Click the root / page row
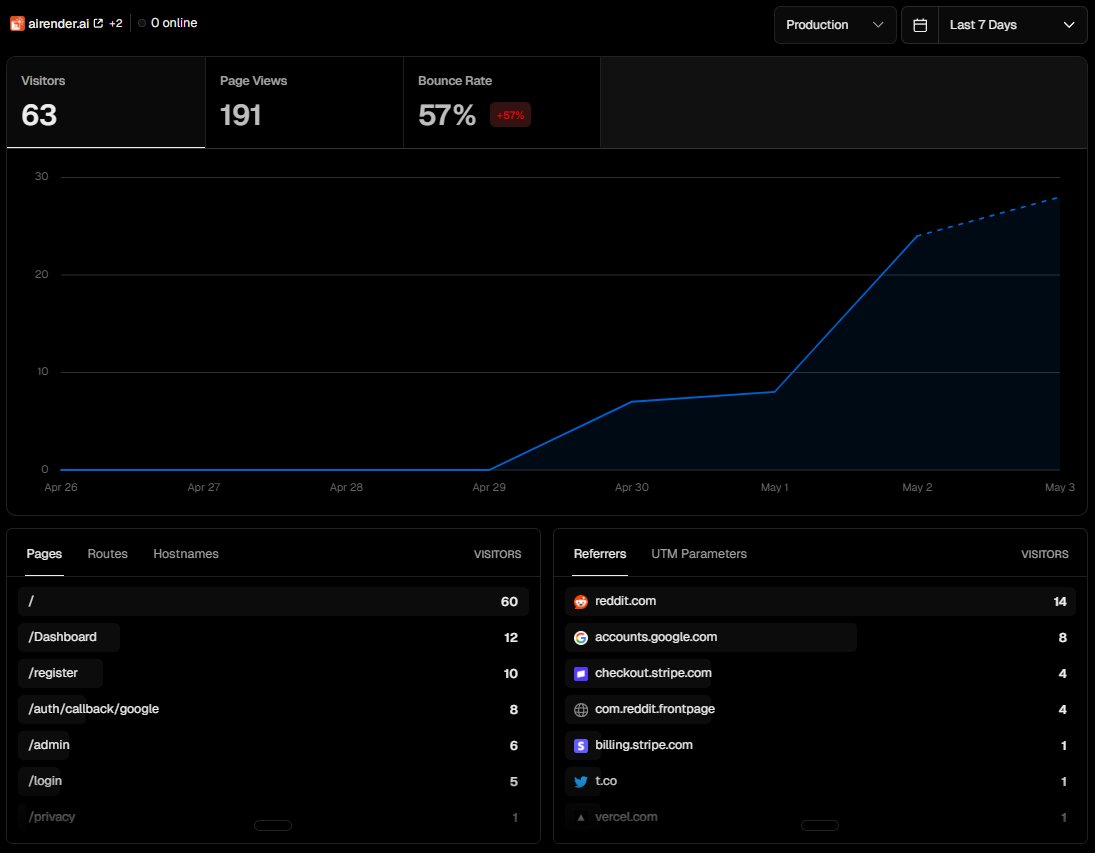 [273, 602]
